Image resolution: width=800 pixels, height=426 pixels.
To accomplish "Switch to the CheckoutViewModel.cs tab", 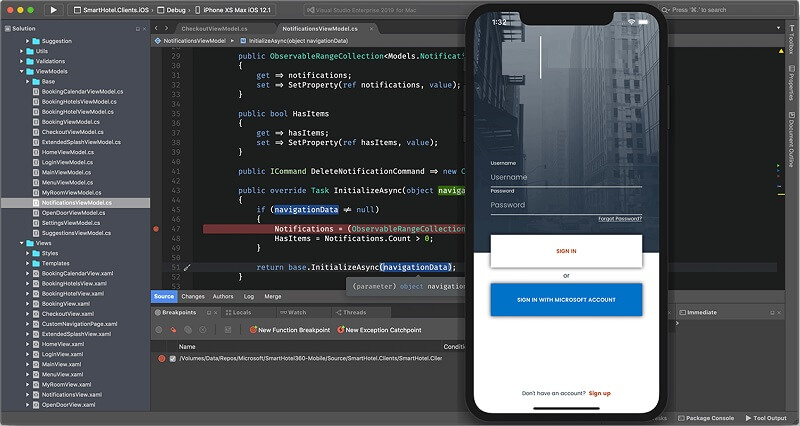I will click(x=215, y=29).
